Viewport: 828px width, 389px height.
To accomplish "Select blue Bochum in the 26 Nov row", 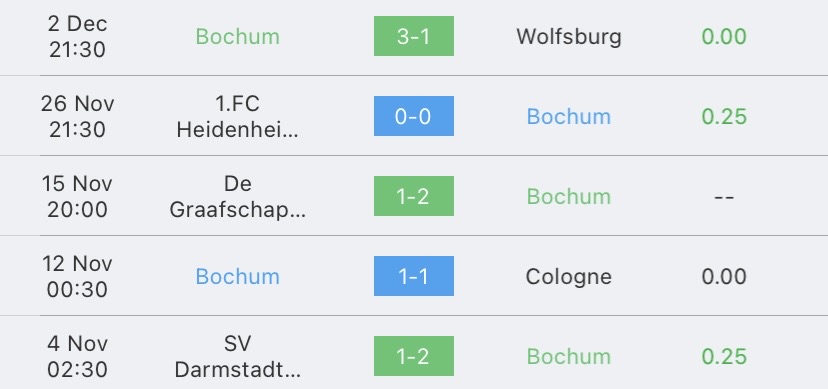I will [569, 117].
